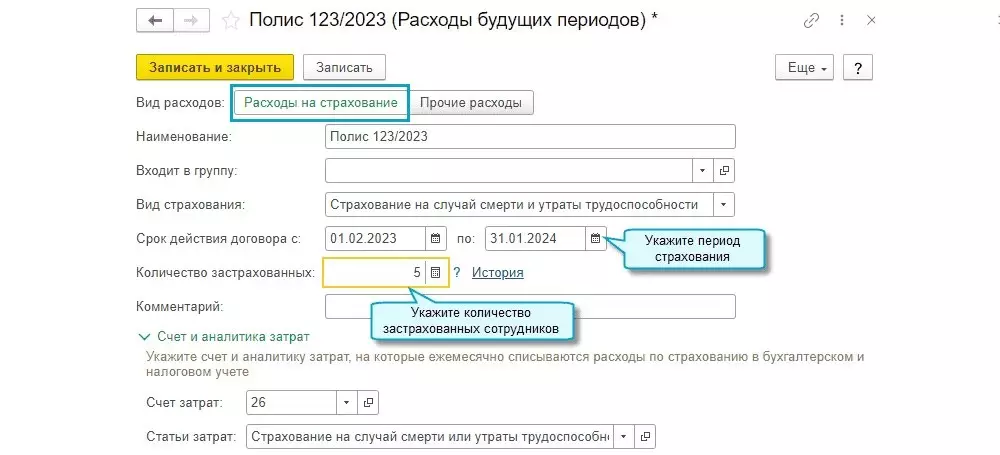Open calculator for Количество застрахованных field

[436, 272]
